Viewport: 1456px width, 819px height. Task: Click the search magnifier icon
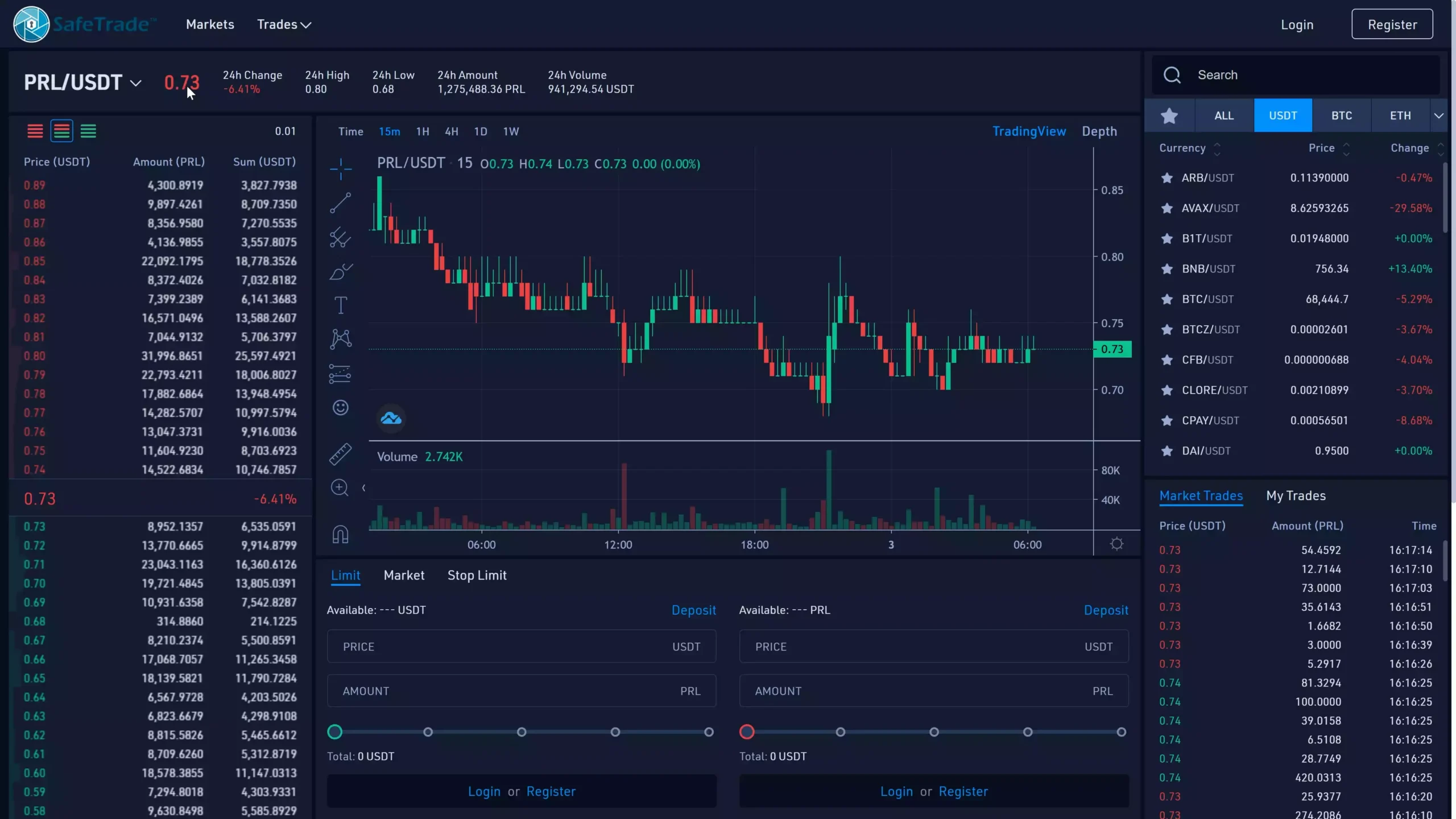point(1172,75)
